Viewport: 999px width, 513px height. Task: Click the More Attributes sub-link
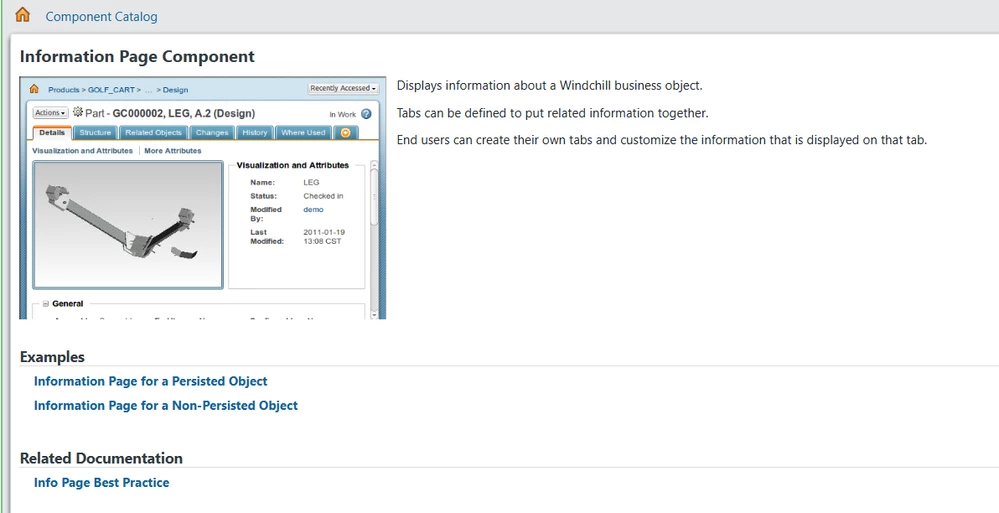coord(173,150)
